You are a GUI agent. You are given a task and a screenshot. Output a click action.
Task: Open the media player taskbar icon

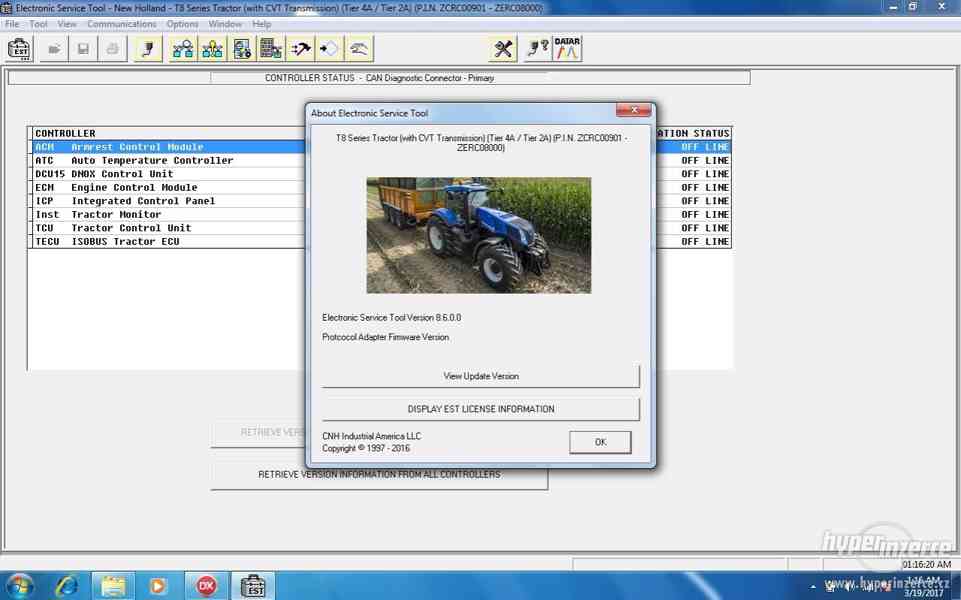point(158,587)
